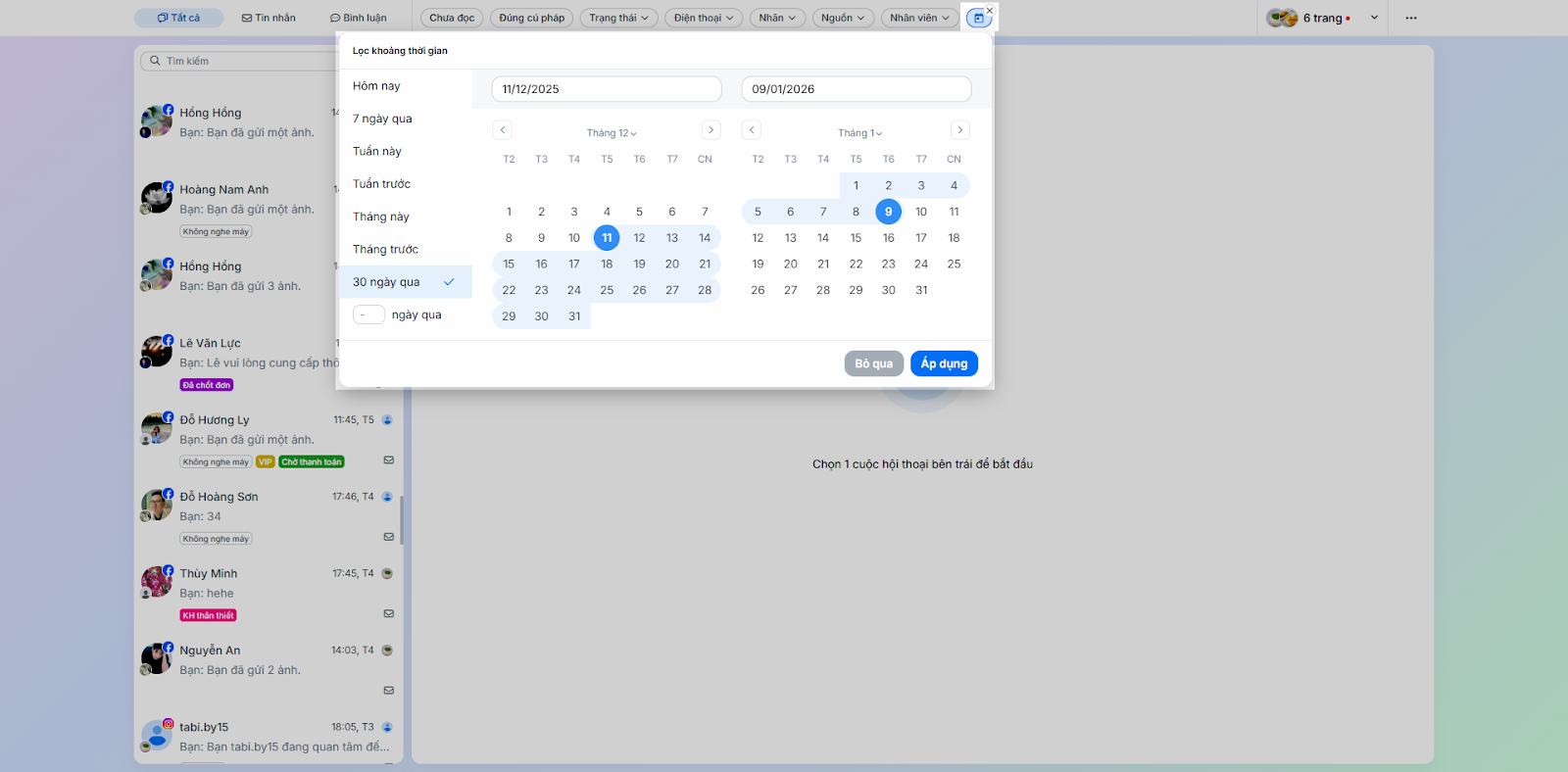Click the assignee icon beside 18:05, T3
Image resolution: width=1568 pixels, height=772 pixels.
(x=387, y=727)
